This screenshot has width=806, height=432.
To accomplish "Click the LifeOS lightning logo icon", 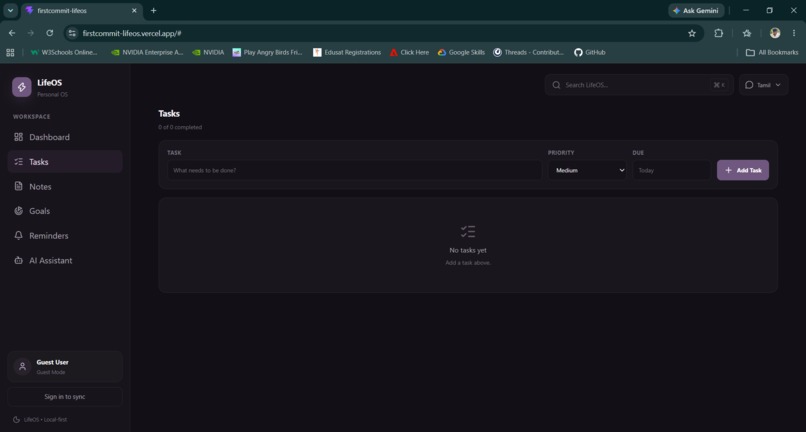I will (x=22, y=87).
